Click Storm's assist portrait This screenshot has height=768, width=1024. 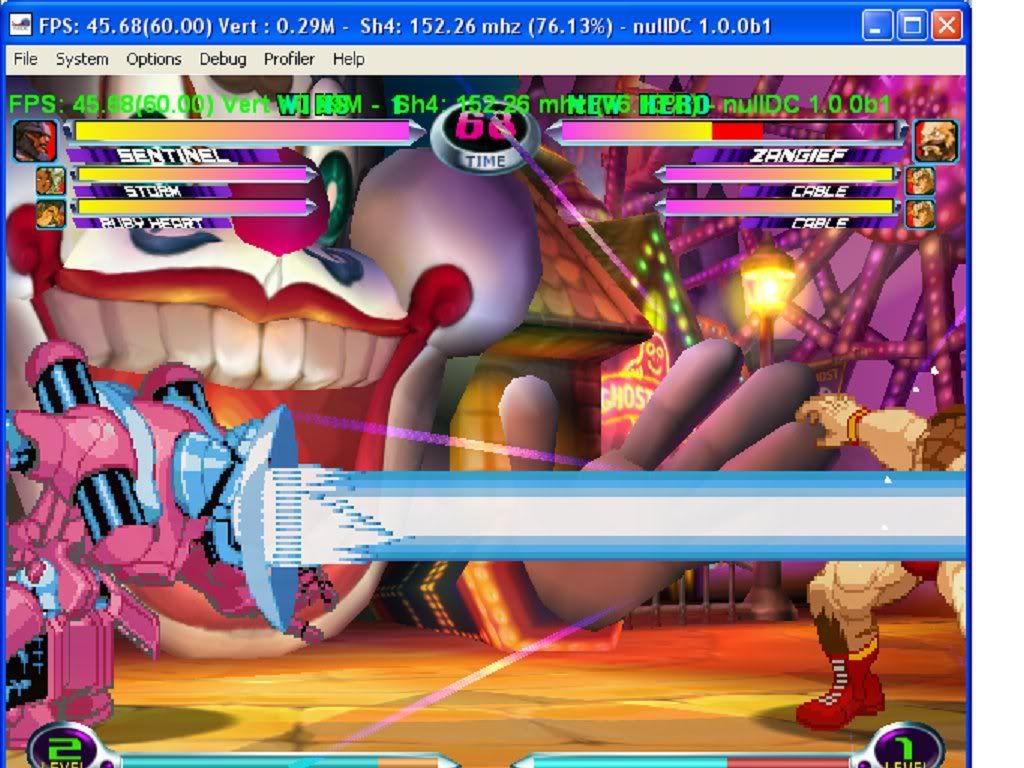(x=51, y=181)
